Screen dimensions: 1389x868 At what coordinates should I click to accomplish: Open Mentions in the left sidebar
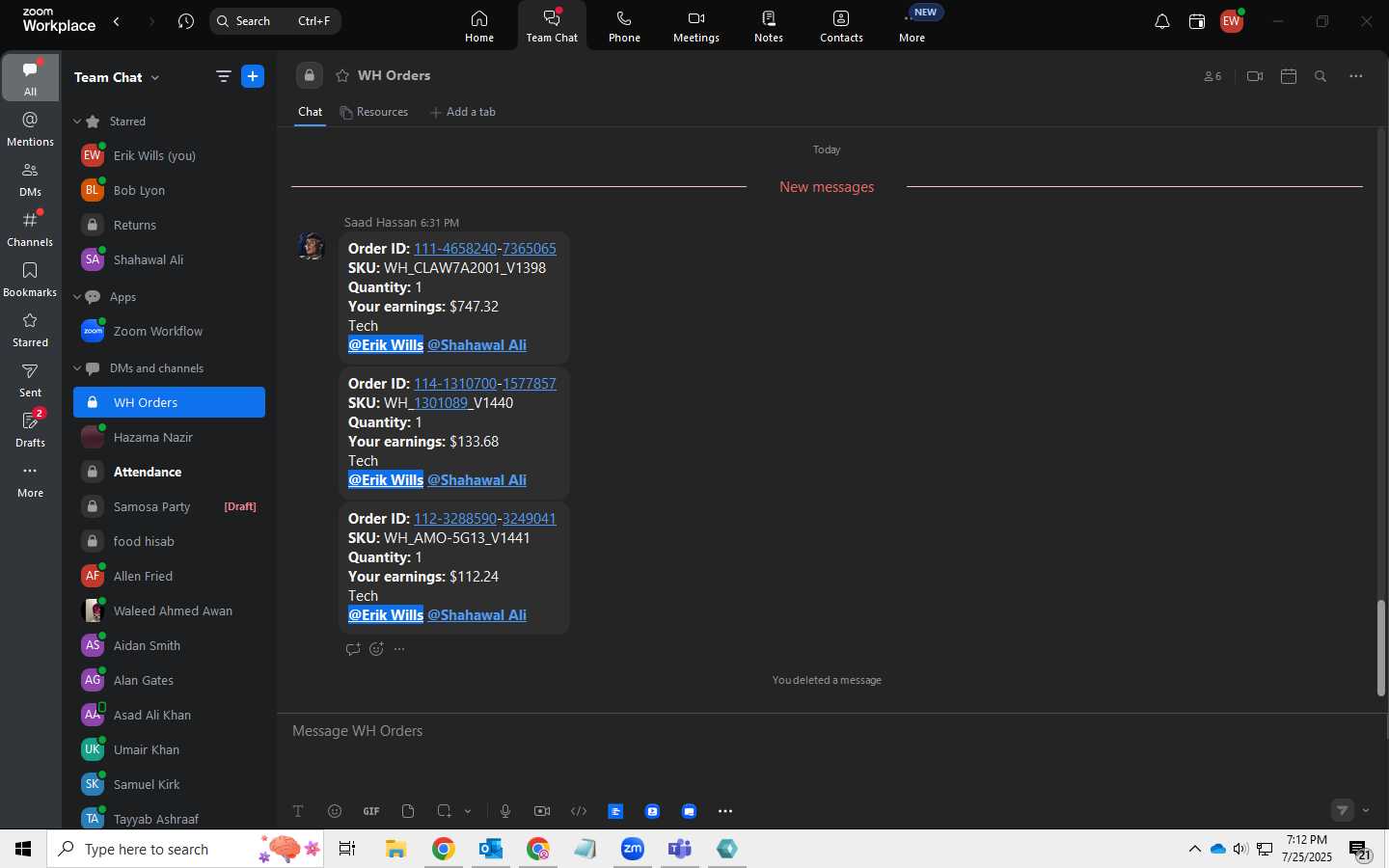pos(30,128)
